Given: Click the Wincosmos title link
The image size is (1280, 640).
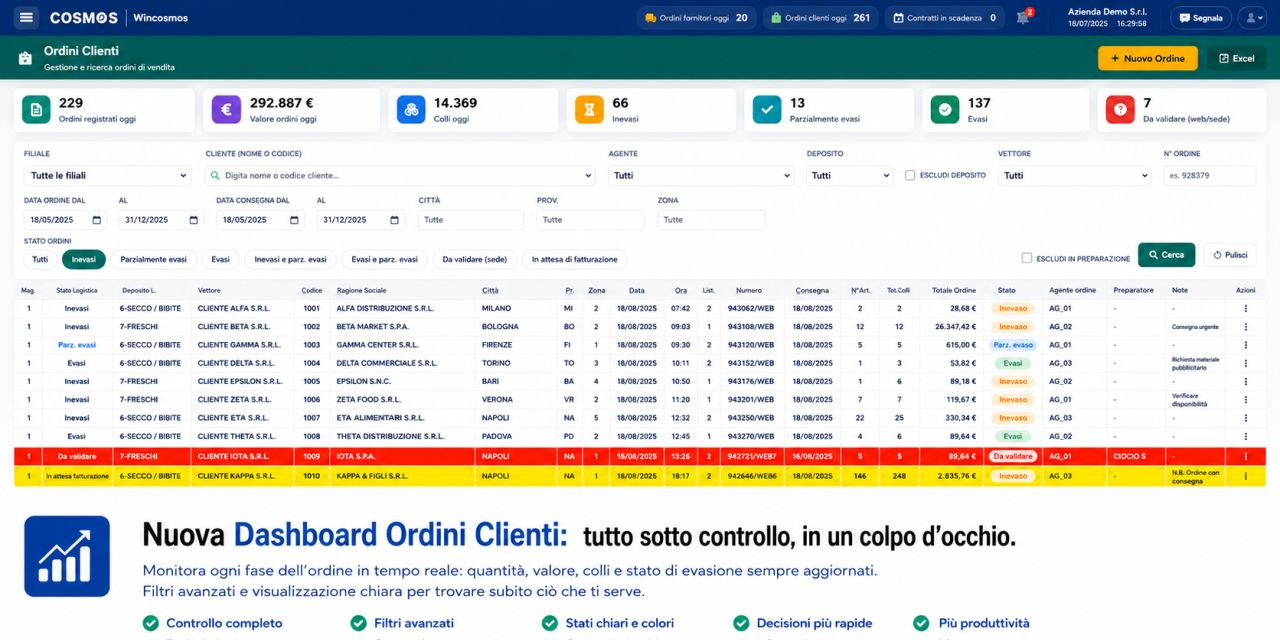Looking at the screenshot, I should coord(160,18).
